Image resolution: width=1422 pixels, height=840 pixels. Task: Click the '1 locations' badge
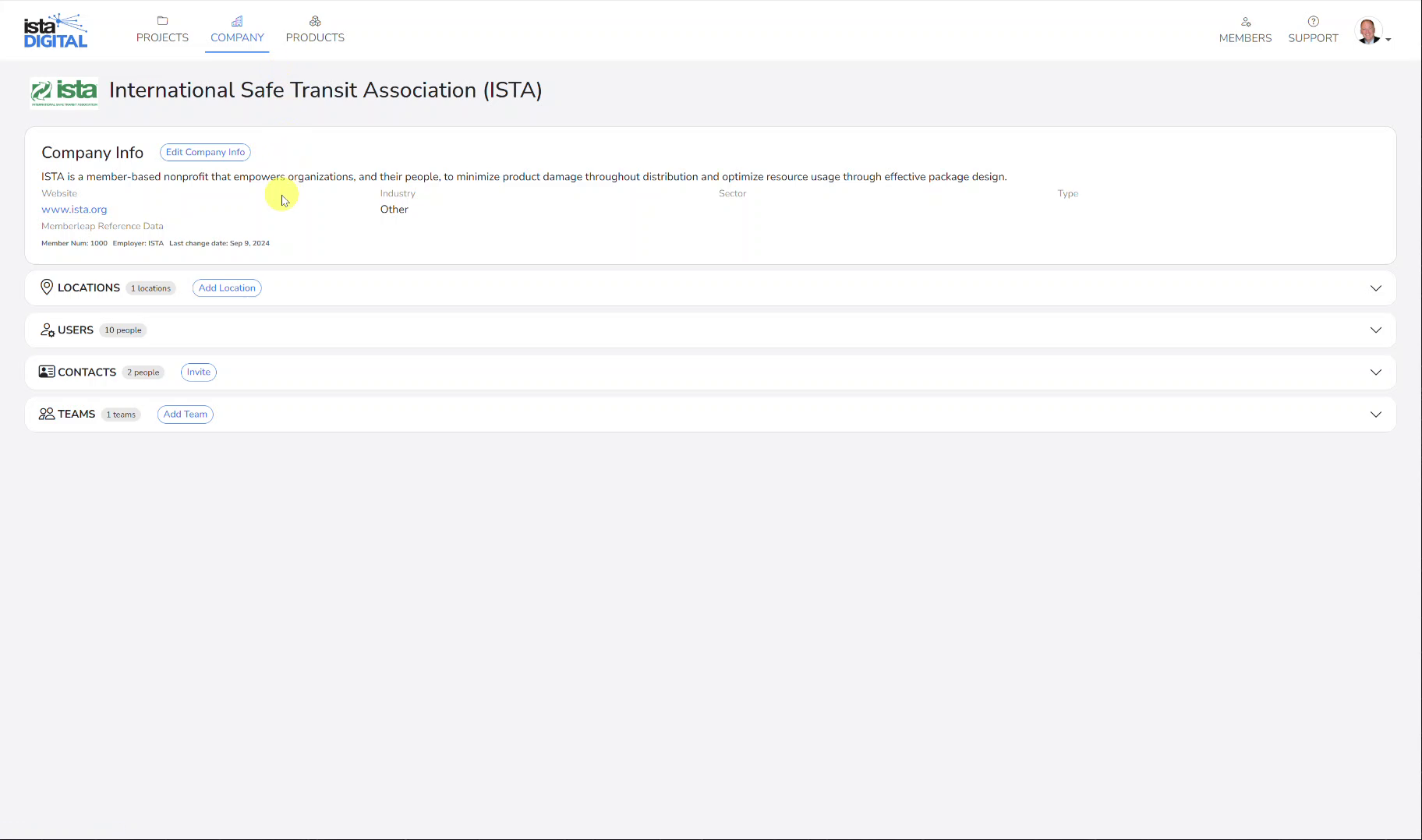(x=150, y=288)
